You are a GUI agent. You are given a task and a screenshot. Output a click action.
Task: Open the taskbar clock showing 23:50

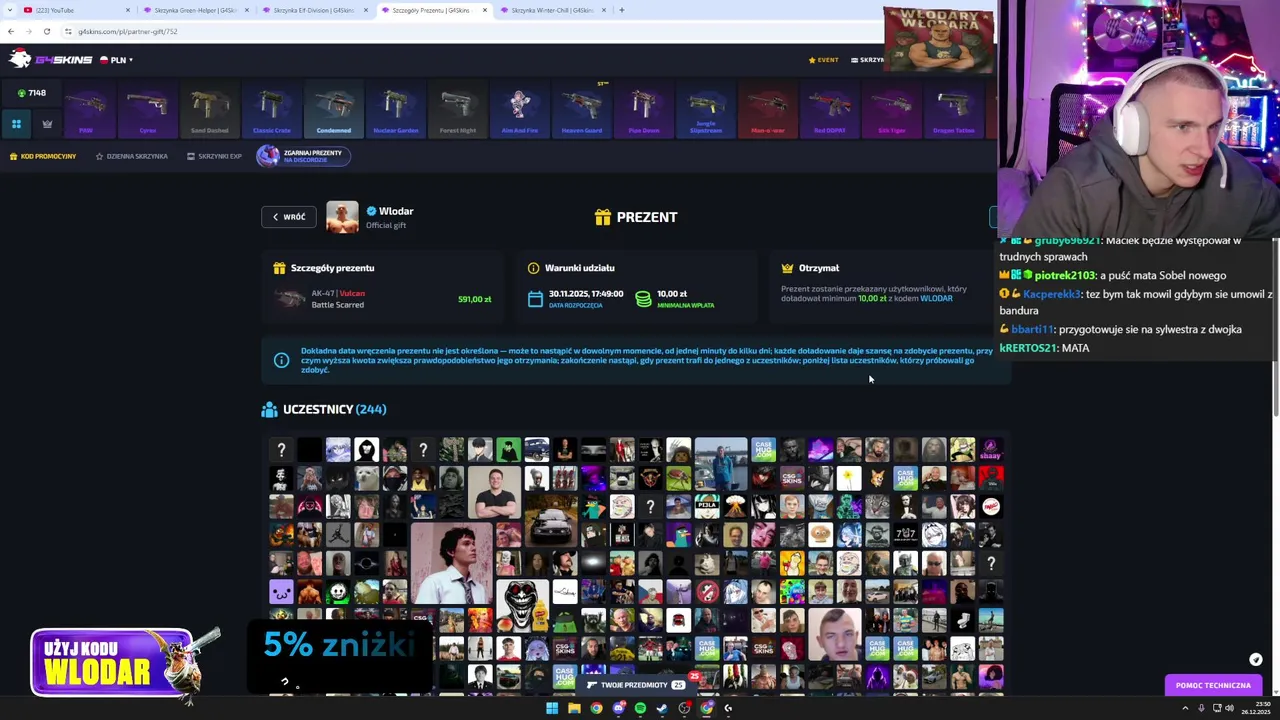[x=1255, y=708]
